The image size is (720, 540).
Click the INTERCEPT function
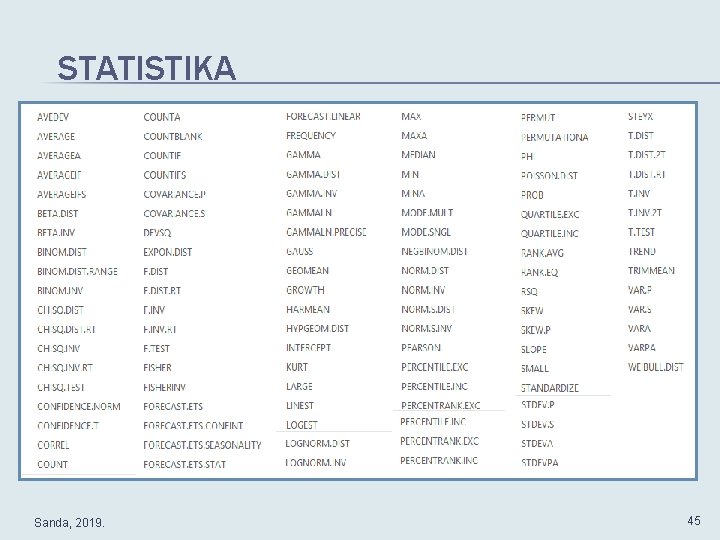pos(309,348)
